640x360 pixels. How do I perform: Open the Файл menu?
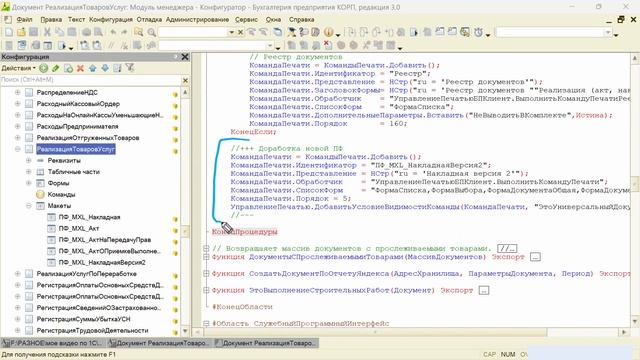24,19
